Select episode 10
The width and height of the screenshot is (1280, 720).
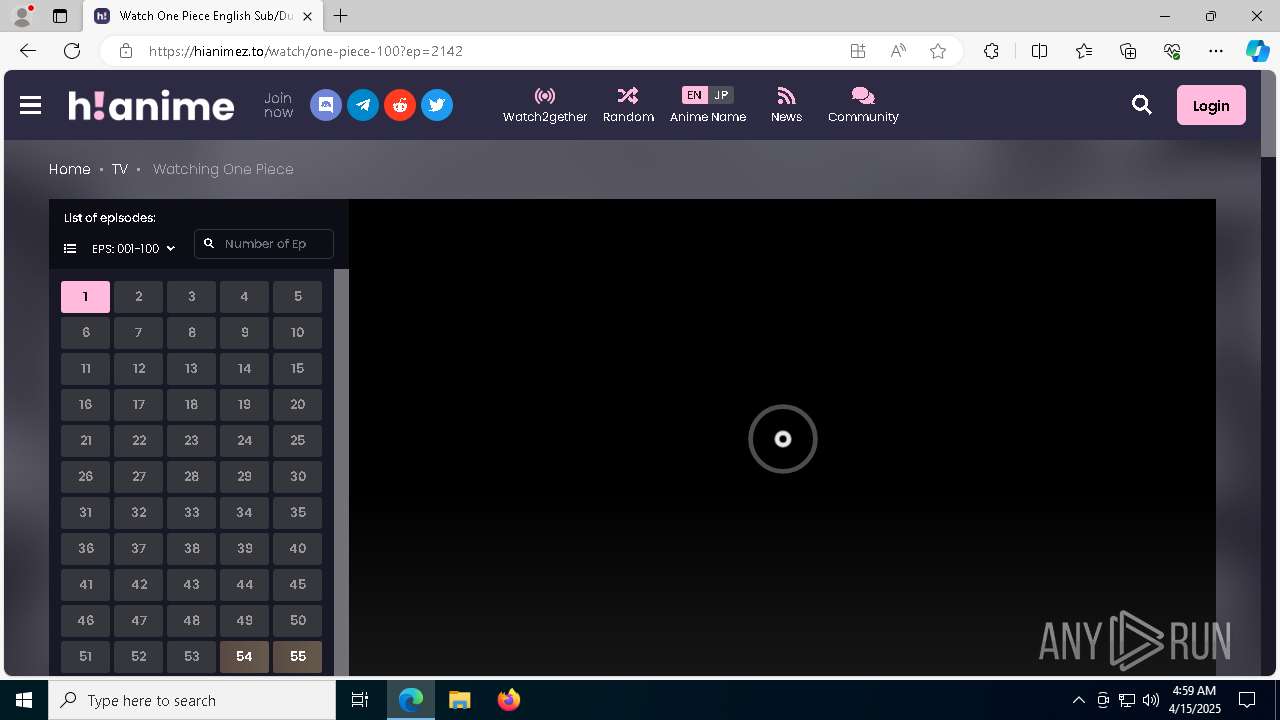pos(297,333)
